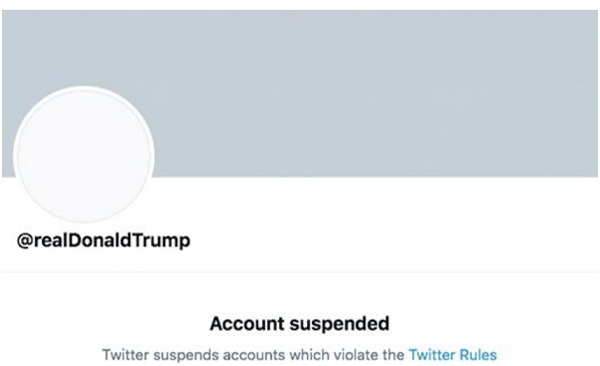This screenshot has height=366, width=600.
Task: Select the @realDonaldTrump handle text
Action: (103, 241)
